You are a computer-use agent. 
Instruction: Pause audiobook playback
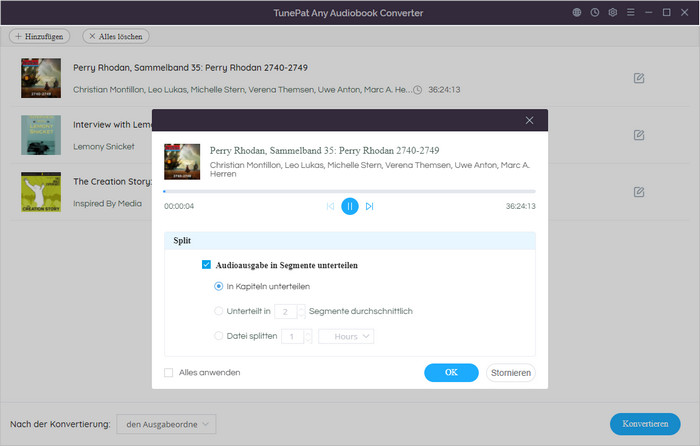[350, 206]
